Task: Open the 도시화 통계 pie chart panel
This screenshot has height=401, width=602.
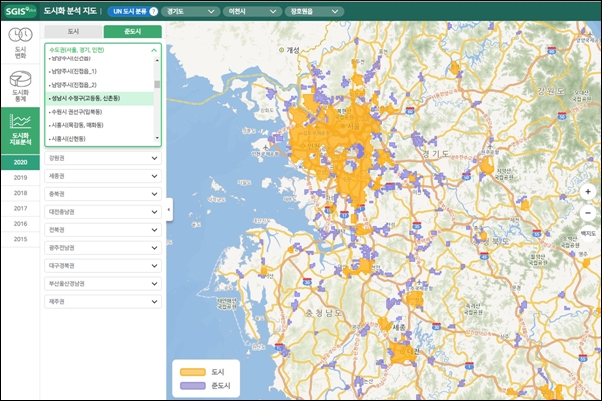Action: (20, 86)
